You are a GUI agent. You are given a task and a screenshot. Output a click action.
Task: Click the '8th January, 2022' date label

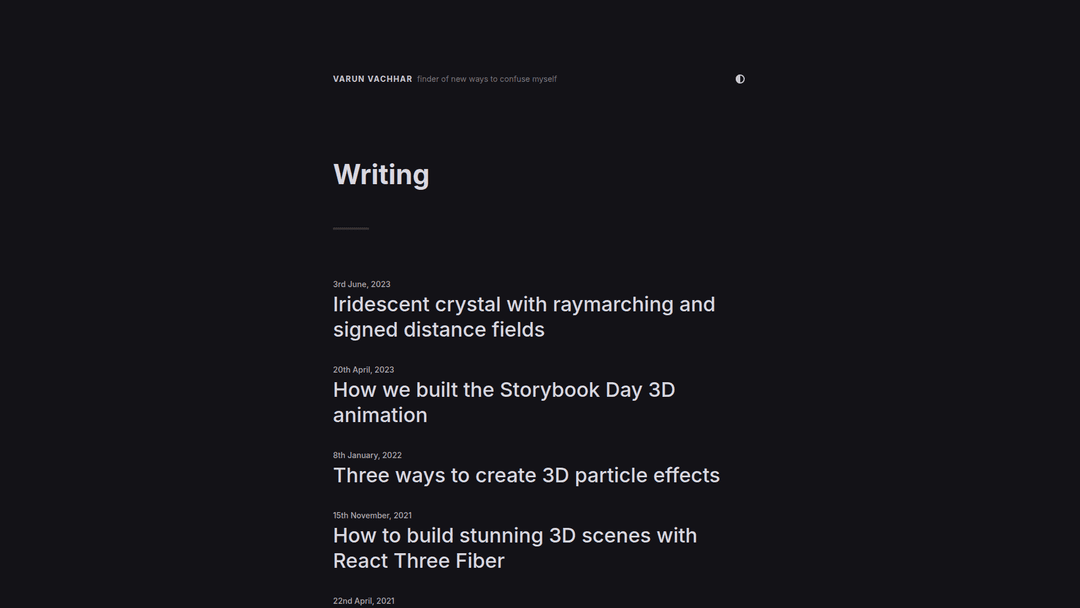click(367, 455)
